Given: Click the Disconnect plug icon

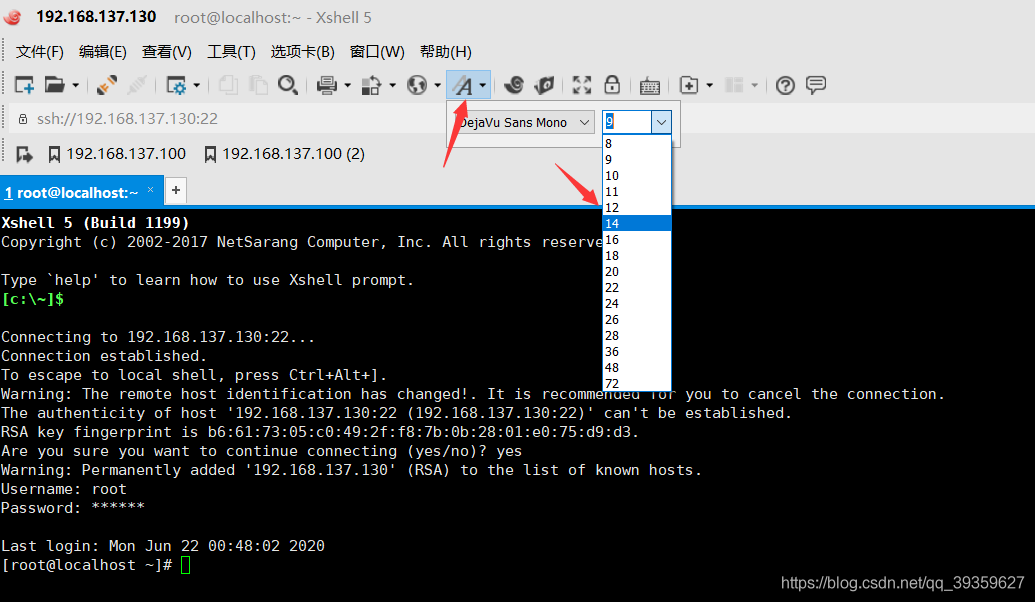Looking at the screenshot, I should 137,85.
